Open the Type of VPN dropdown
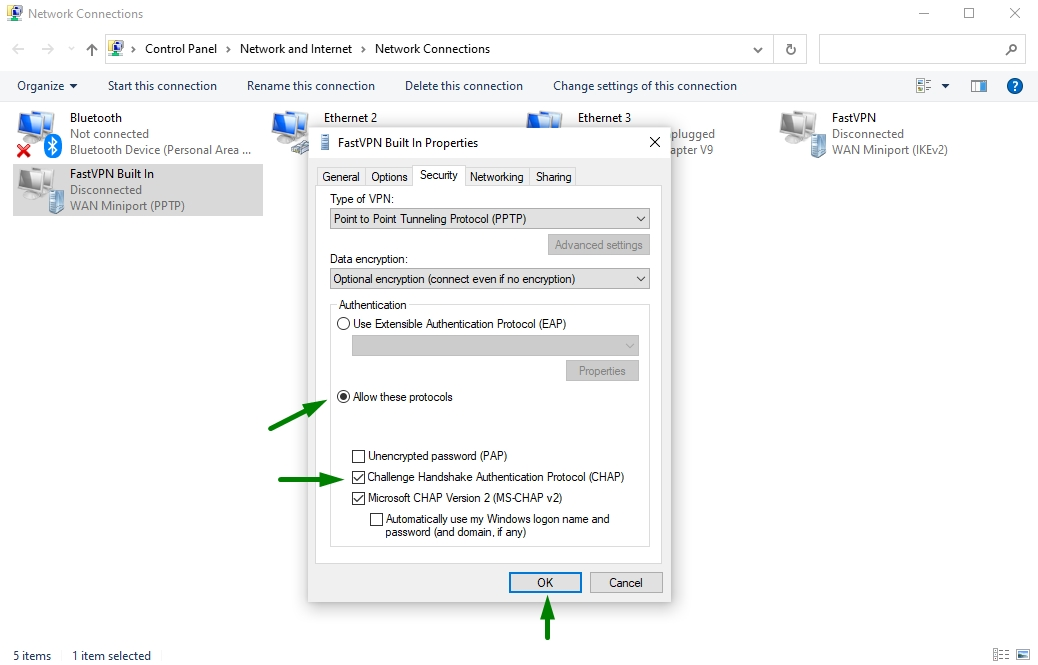Image resolution: width=1038 pixels, height=665 pixels. [x=490, y=219]
